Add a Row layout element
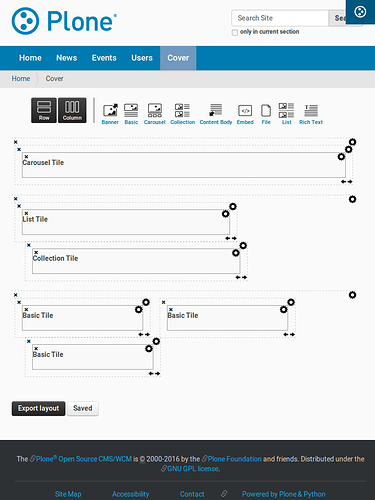Viewport: 375px width, 500px height. tap(44, 110)
